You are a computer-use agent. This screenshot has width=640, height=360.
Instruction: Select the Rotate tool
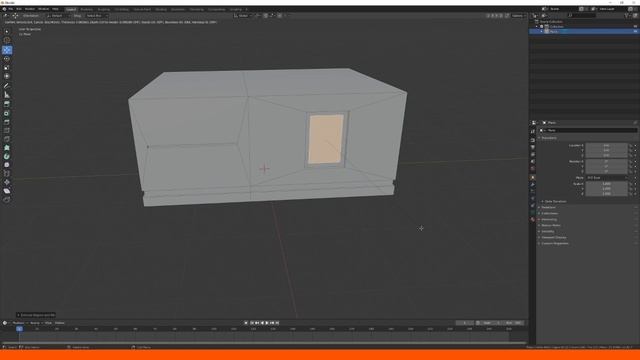coord(7,59)
